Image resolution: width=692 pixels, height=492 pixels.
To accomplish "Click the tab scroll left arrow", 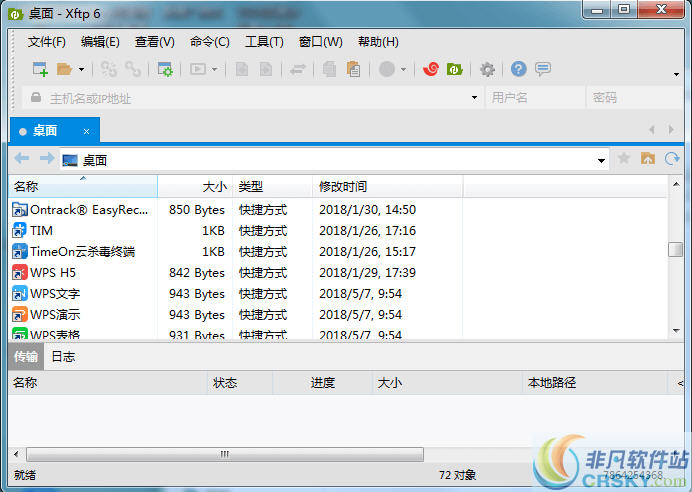I will [x=652, y=130].
